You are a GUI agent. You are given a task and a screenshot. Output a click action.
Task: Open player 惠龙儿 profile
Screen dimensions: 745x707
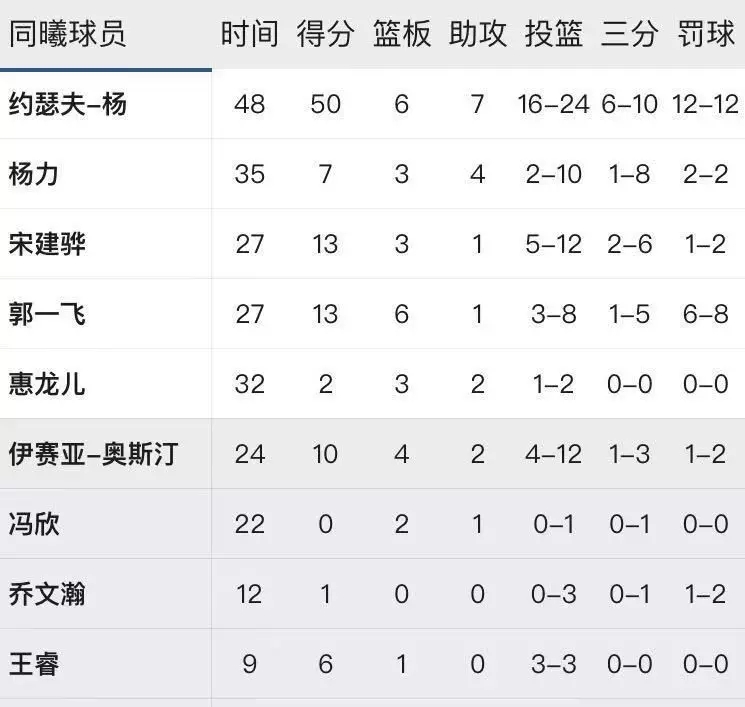click(x=47, y=383)
